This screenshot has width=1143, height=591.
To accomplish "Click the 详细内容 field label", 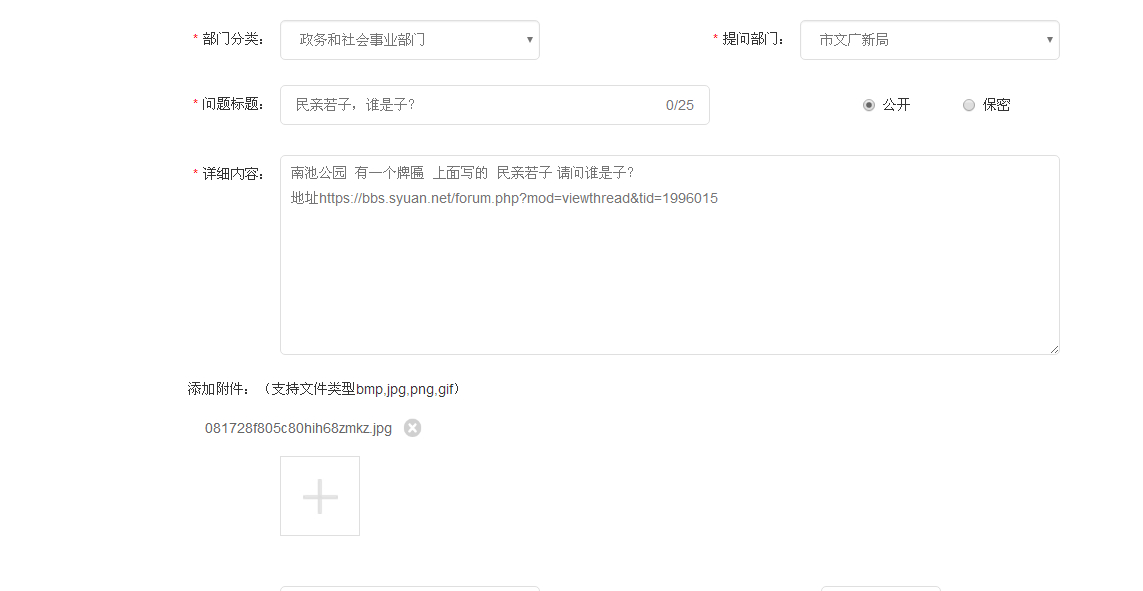I will [x=227, y=171].
